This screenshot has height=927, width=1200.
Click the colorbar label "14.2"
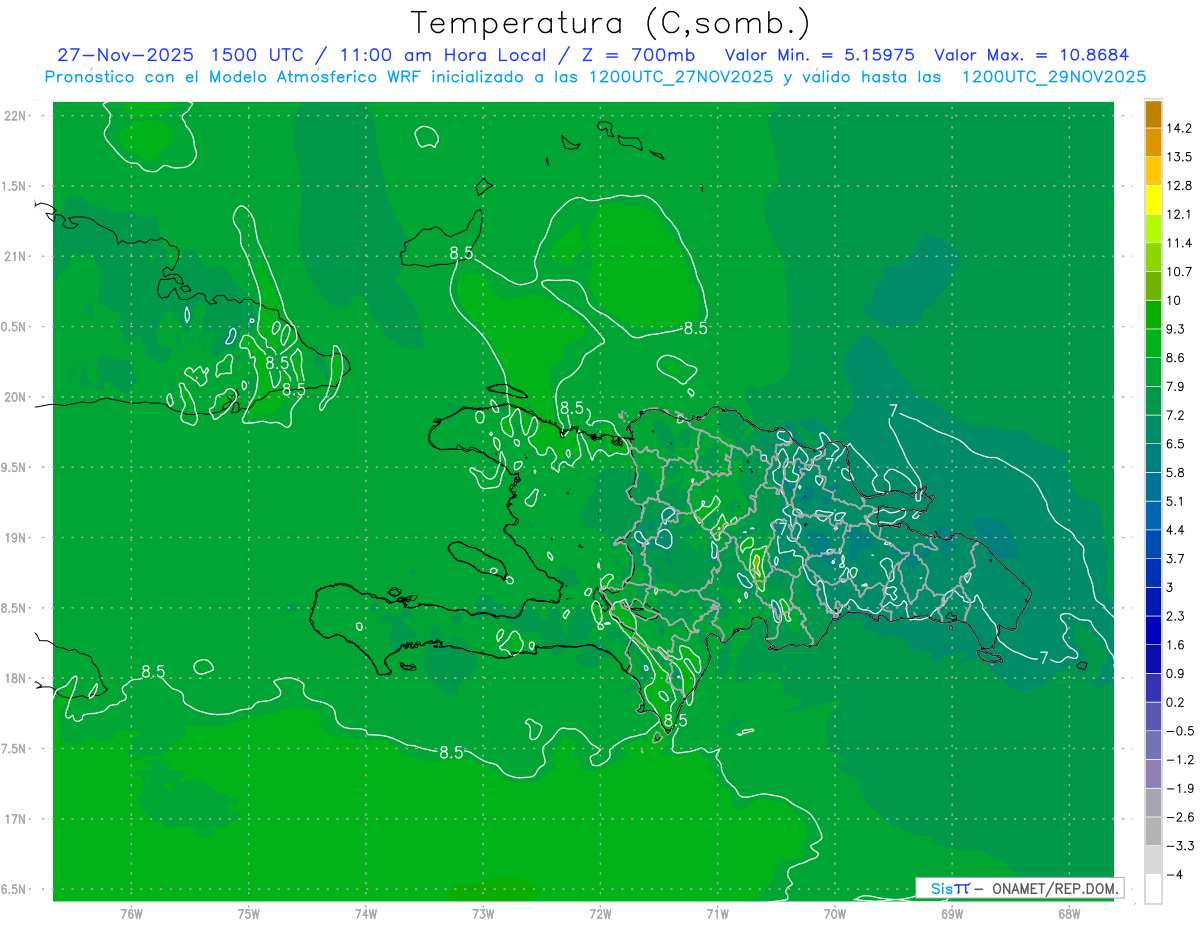tap(1179, 128)
